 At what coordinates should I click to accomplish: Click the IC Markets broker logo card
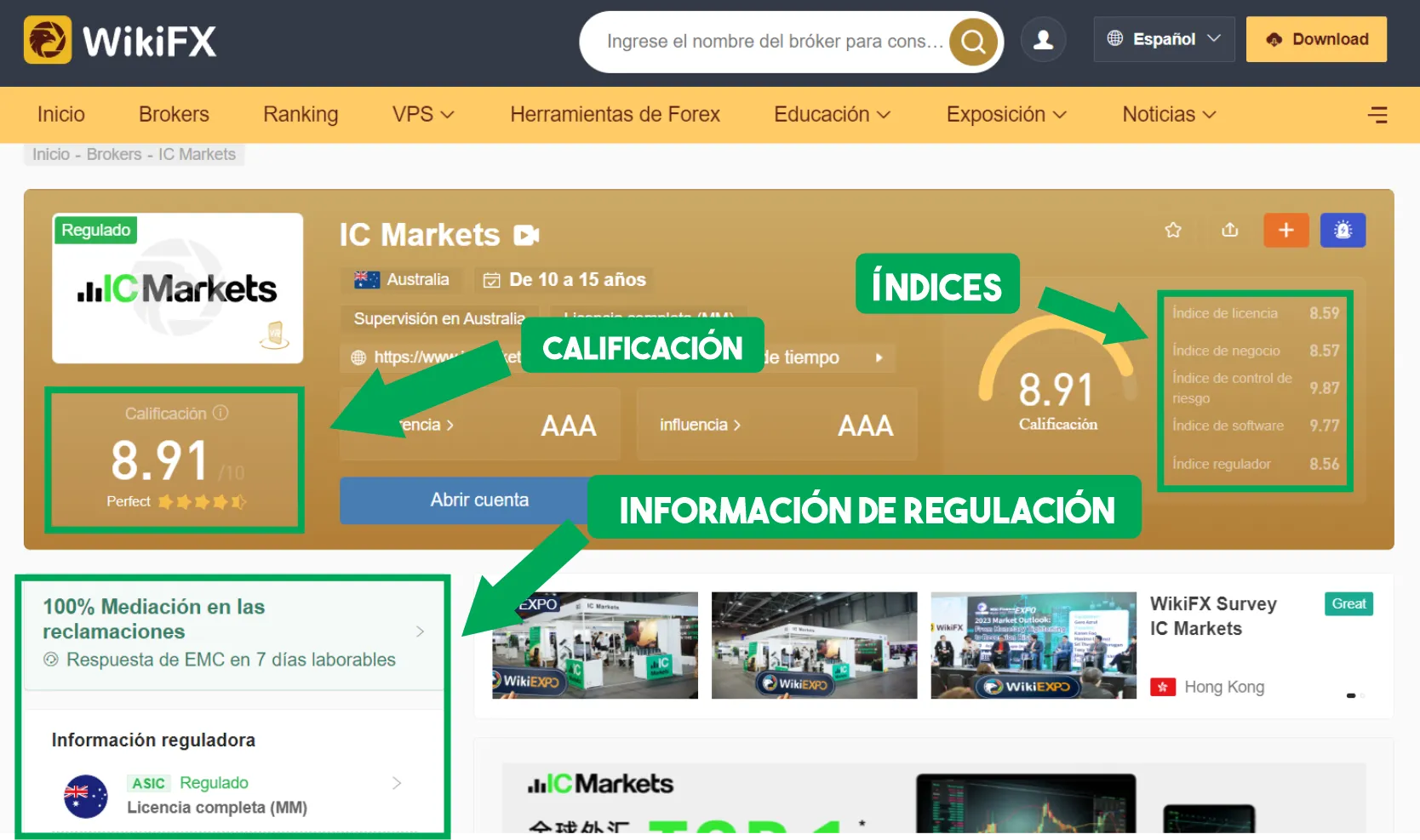tap(178, 289)
